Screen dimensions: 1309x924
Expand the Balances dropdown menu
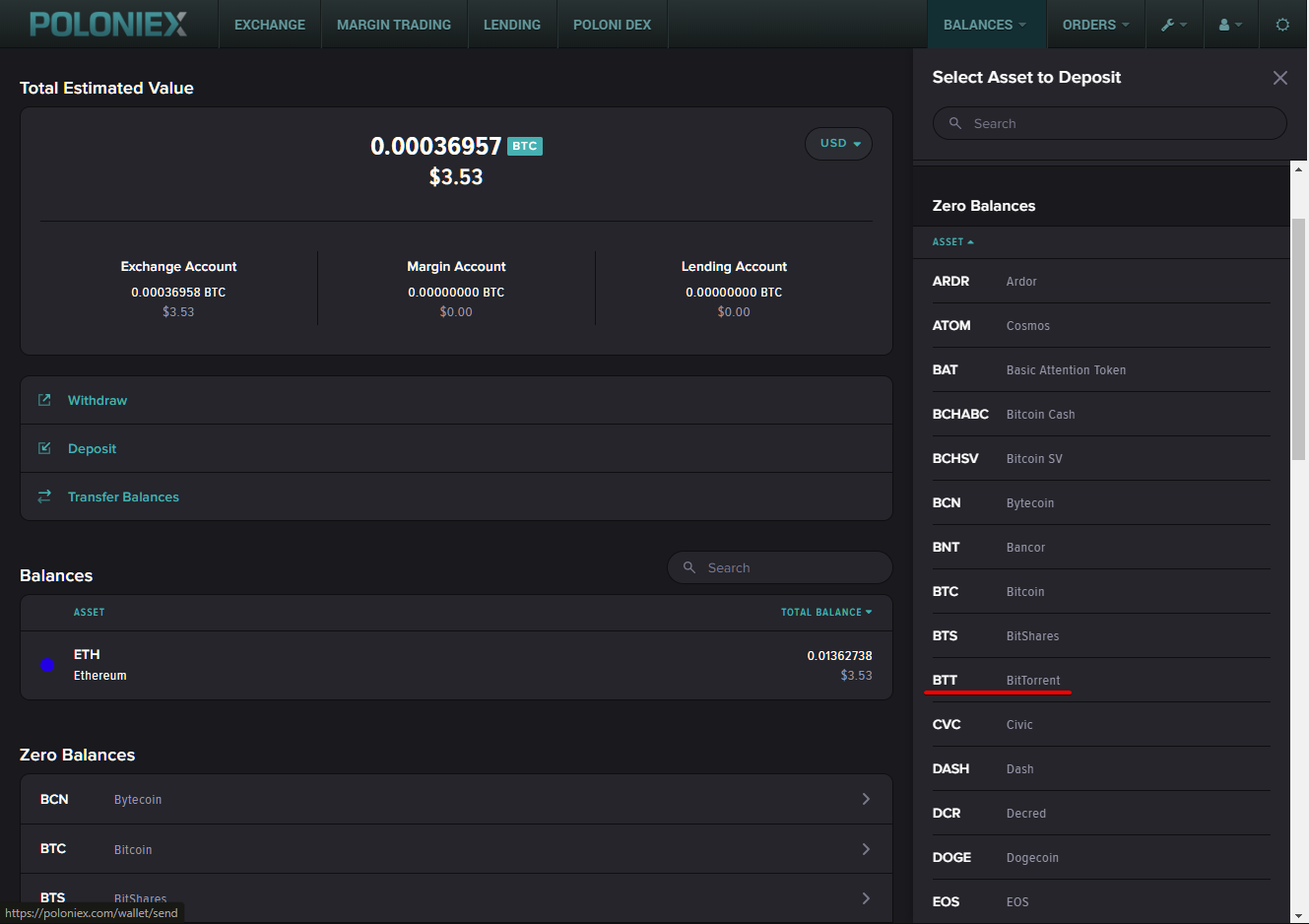tap(985, 25)
